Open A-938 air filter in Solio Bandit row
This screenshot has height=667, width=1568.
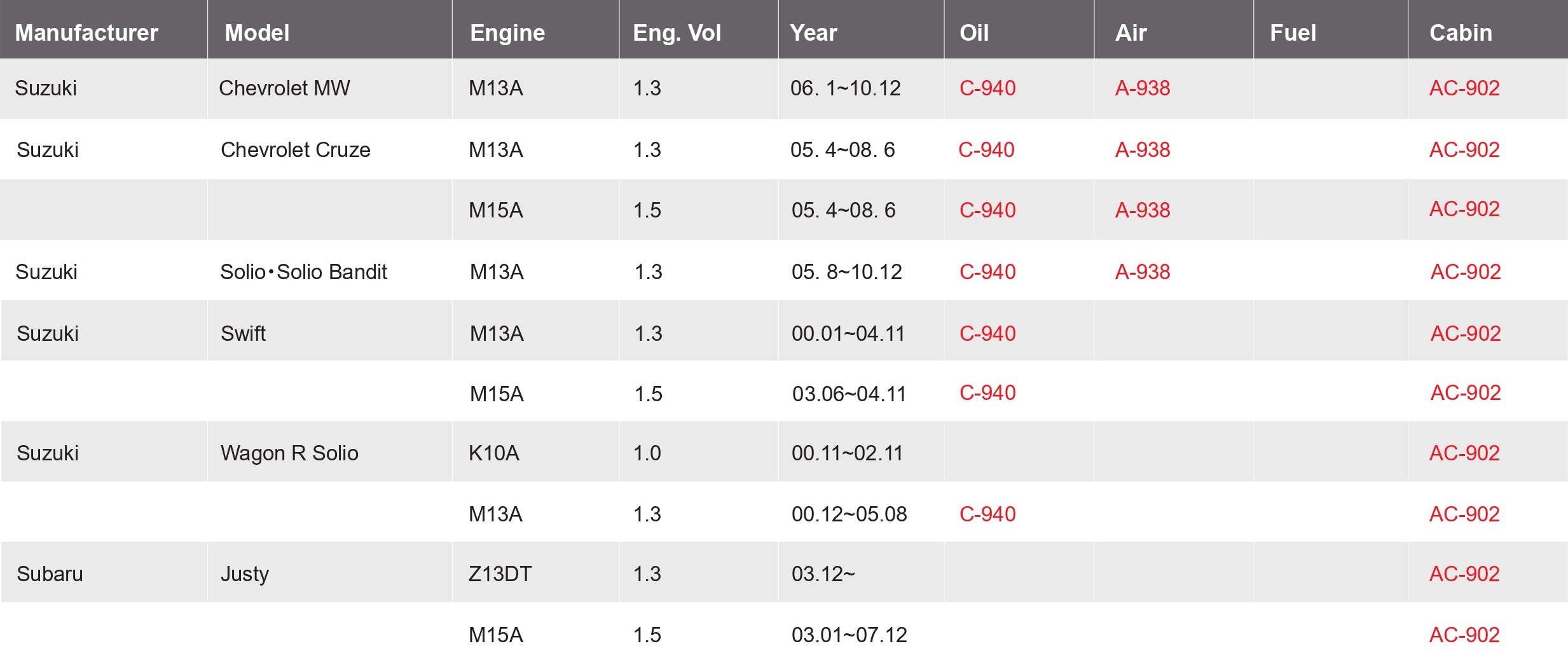[x=1143, y=272]
